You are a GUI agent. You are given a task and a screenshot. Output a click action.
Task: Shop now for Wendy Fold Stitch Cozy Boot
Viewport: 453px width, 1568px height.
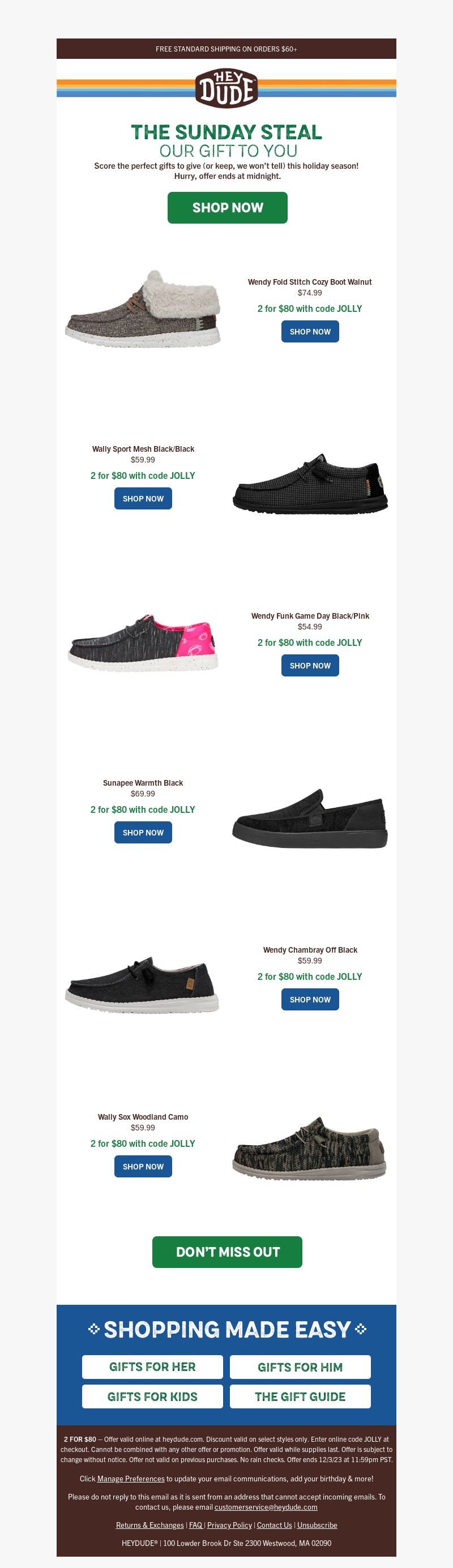coord(310,332)
